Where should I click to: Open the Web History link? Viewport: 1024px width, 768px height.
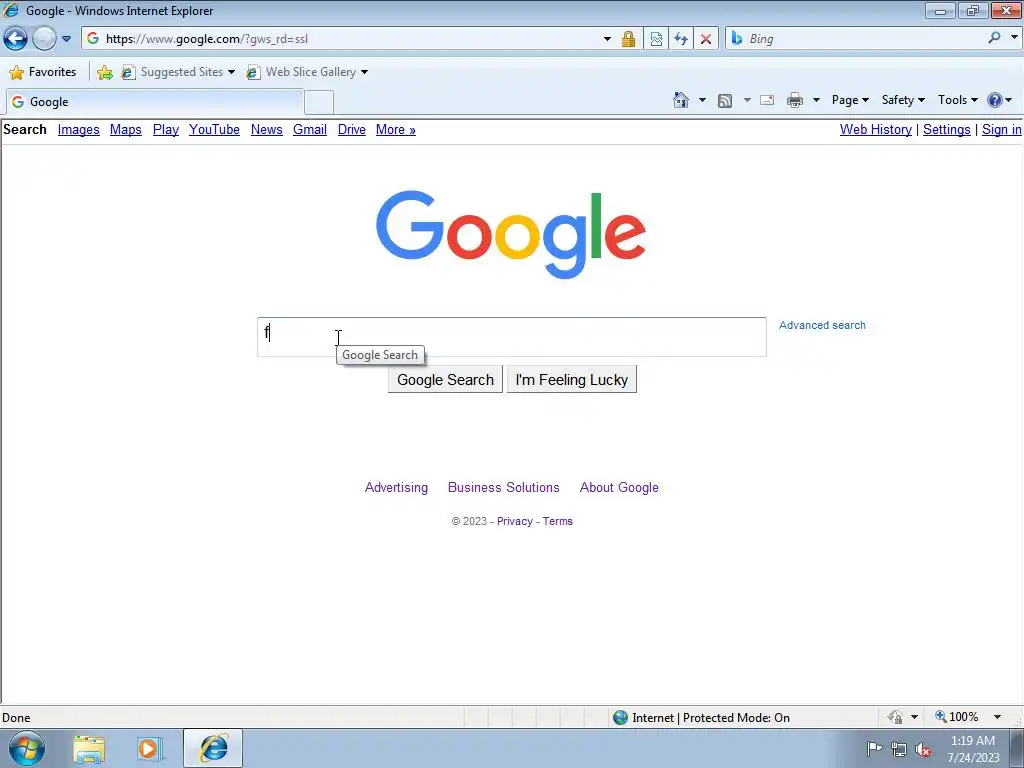pos(876,129)
